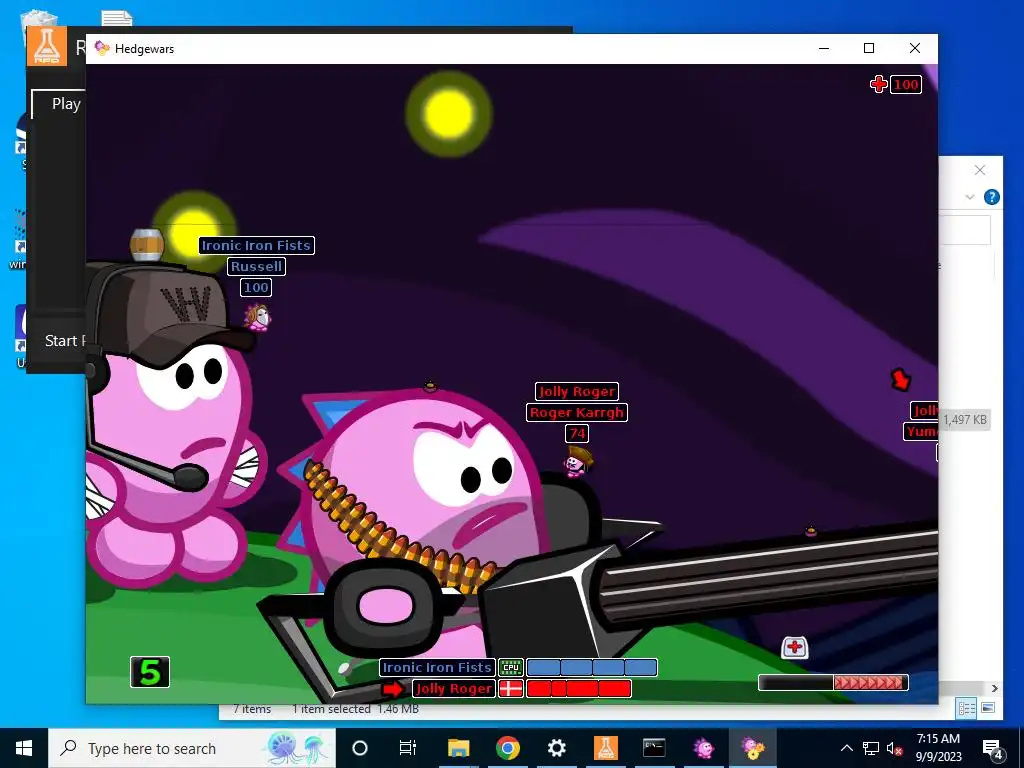
Task: Open the notification center with 4 alerts
Action: tap(992, 748)
